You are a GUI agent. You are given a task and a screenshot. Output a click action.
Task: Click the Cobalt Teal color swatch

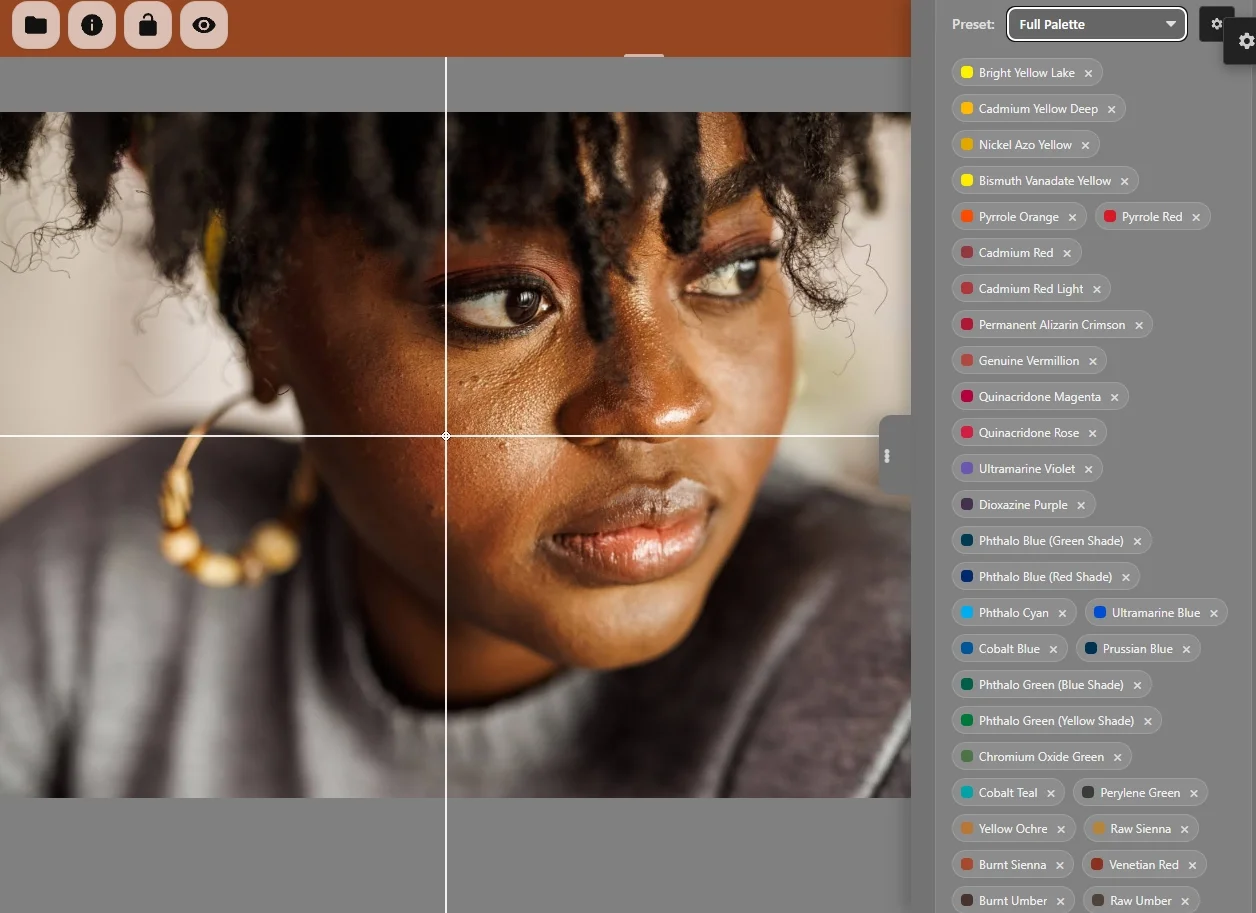[967, 793]
